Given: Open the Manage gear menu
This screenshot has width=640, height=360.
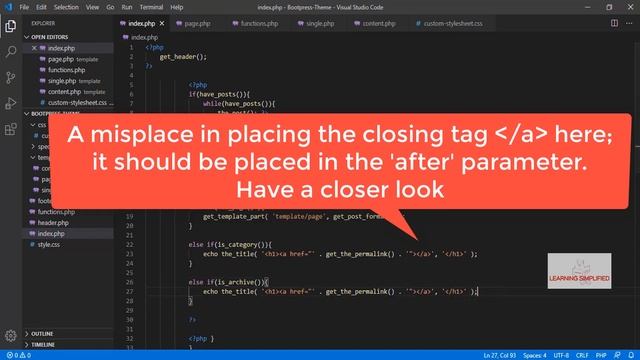Looking at the screenshot, I should (x=11, y=336).
